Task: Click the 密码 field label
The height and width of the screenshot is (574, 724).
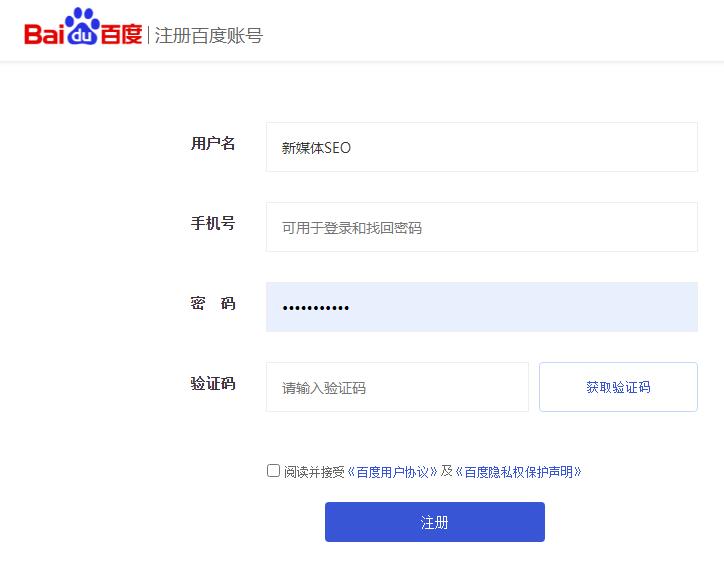Action: 213,304
